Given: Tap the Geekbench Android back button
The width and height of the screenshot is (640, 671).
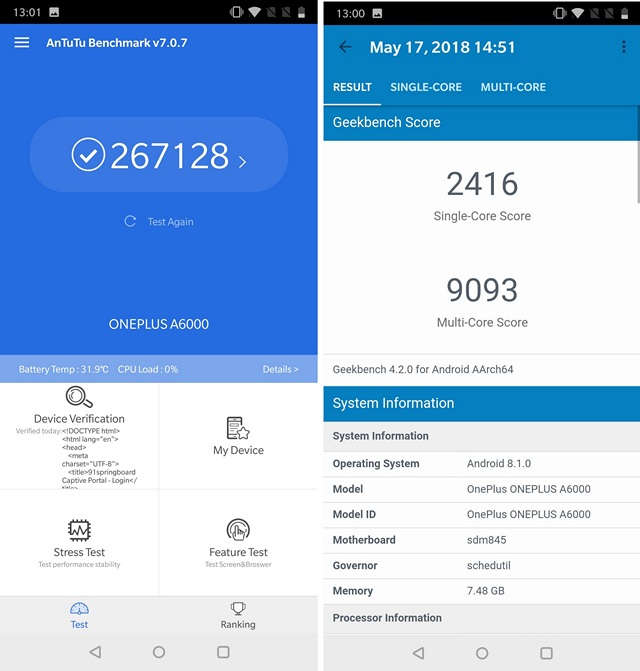Looking at the screenshot, I should pyautogui.click(x=418, y=653).
